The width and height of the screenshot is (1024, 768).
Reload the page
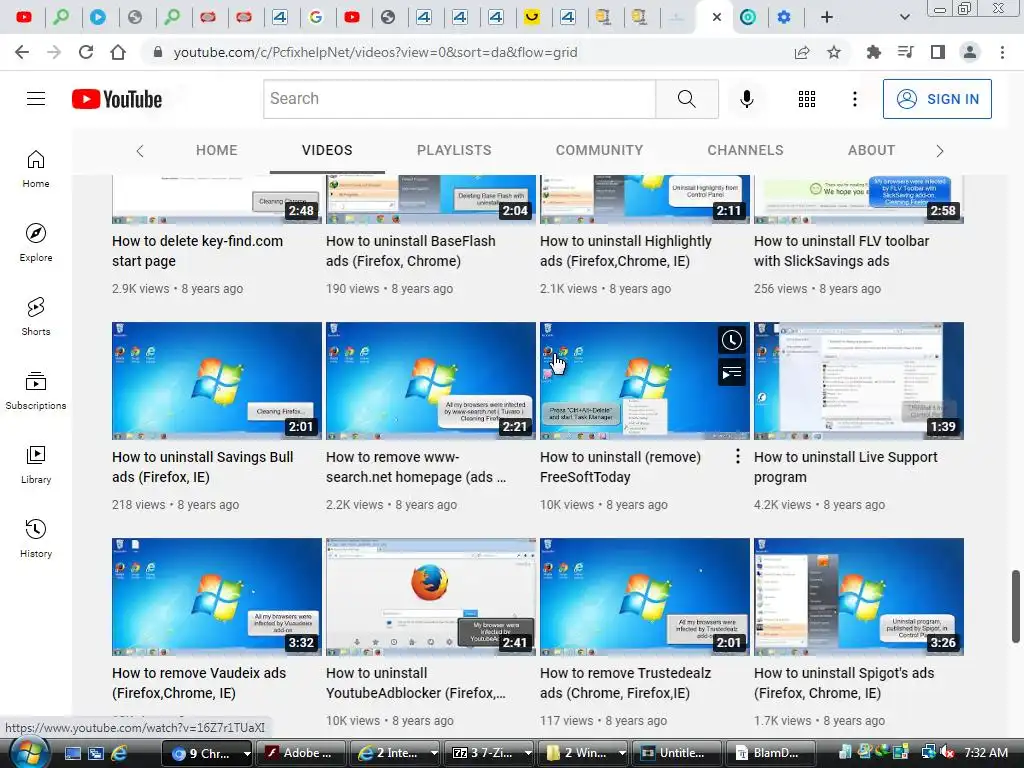[86, 52]
